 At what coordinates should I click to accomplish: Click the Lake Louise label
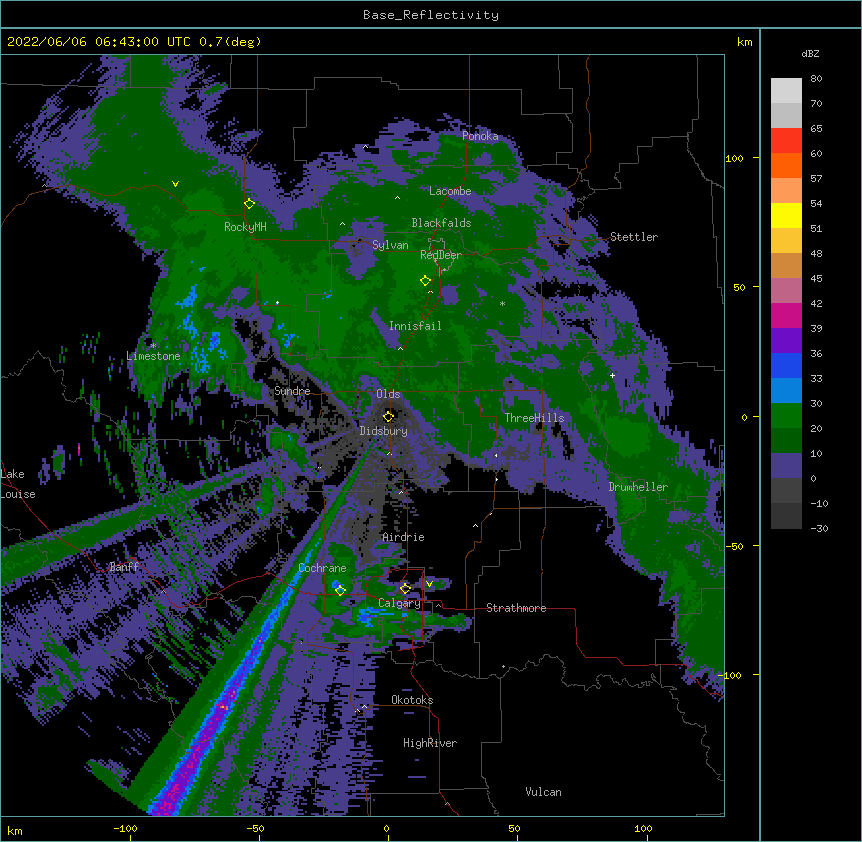click(x=16, y=484)
